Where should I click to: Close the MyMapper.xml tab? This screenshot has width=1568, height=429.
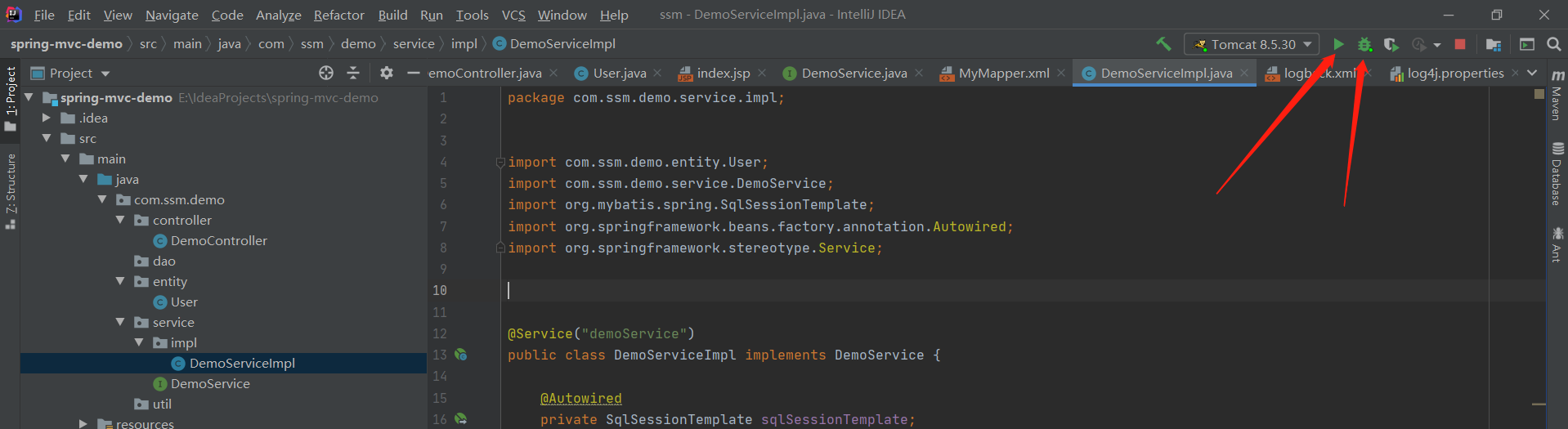tap(1061, 73)
